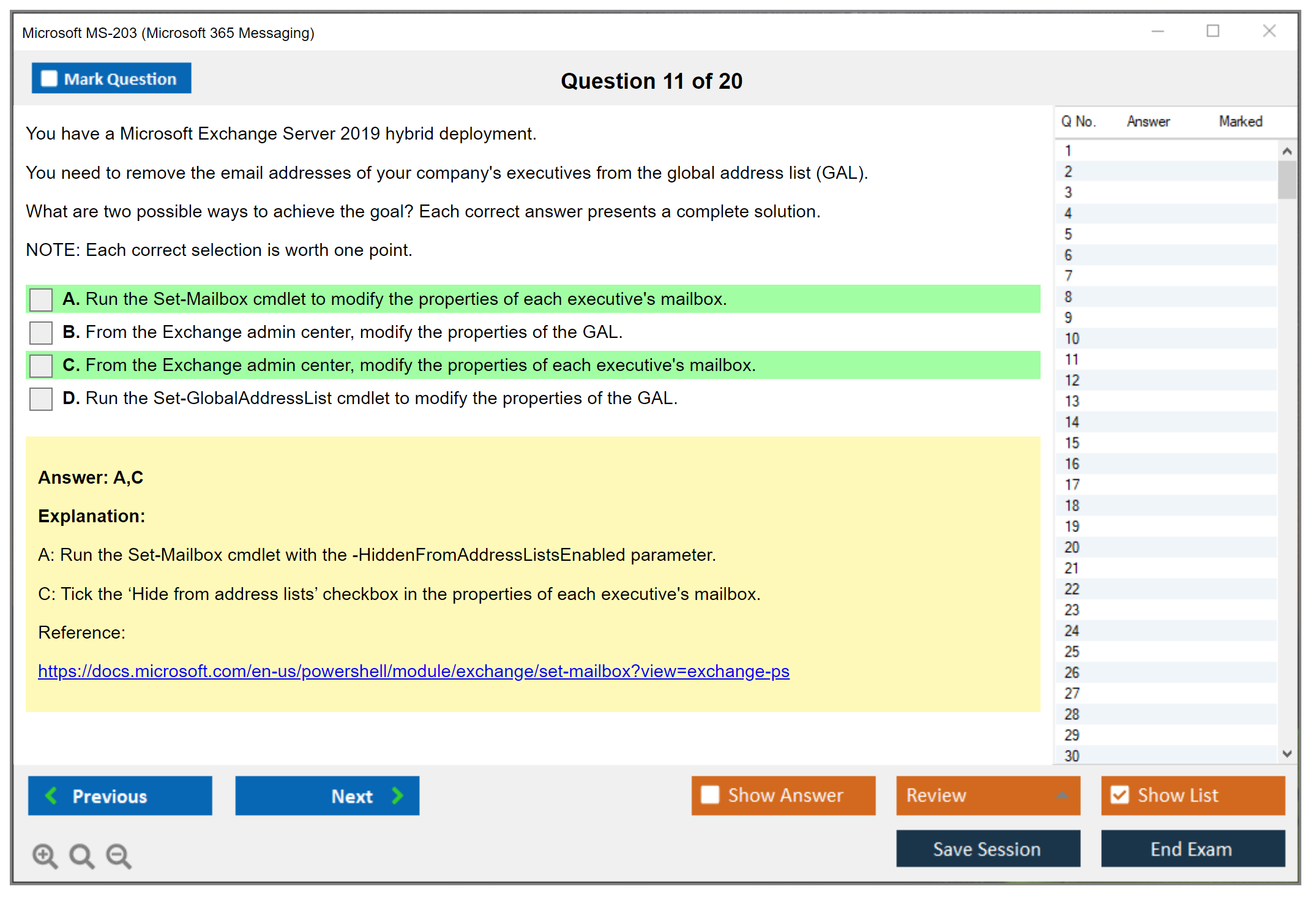Select answer A checkbox for Set-Mailbox
The height and width of the screenshot is (900, 1316).
tap(41, 299)
